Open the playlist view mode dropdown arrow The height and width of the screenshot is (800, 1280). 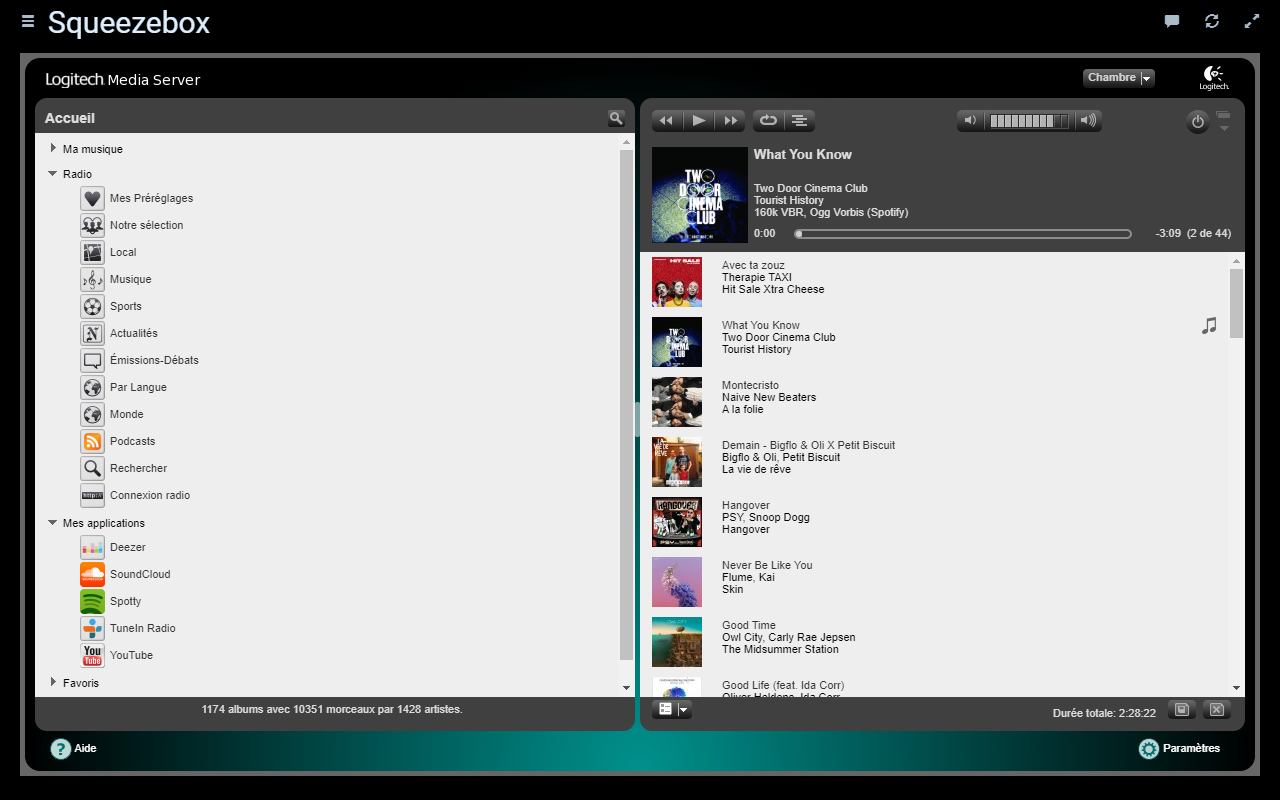point(684,709)
